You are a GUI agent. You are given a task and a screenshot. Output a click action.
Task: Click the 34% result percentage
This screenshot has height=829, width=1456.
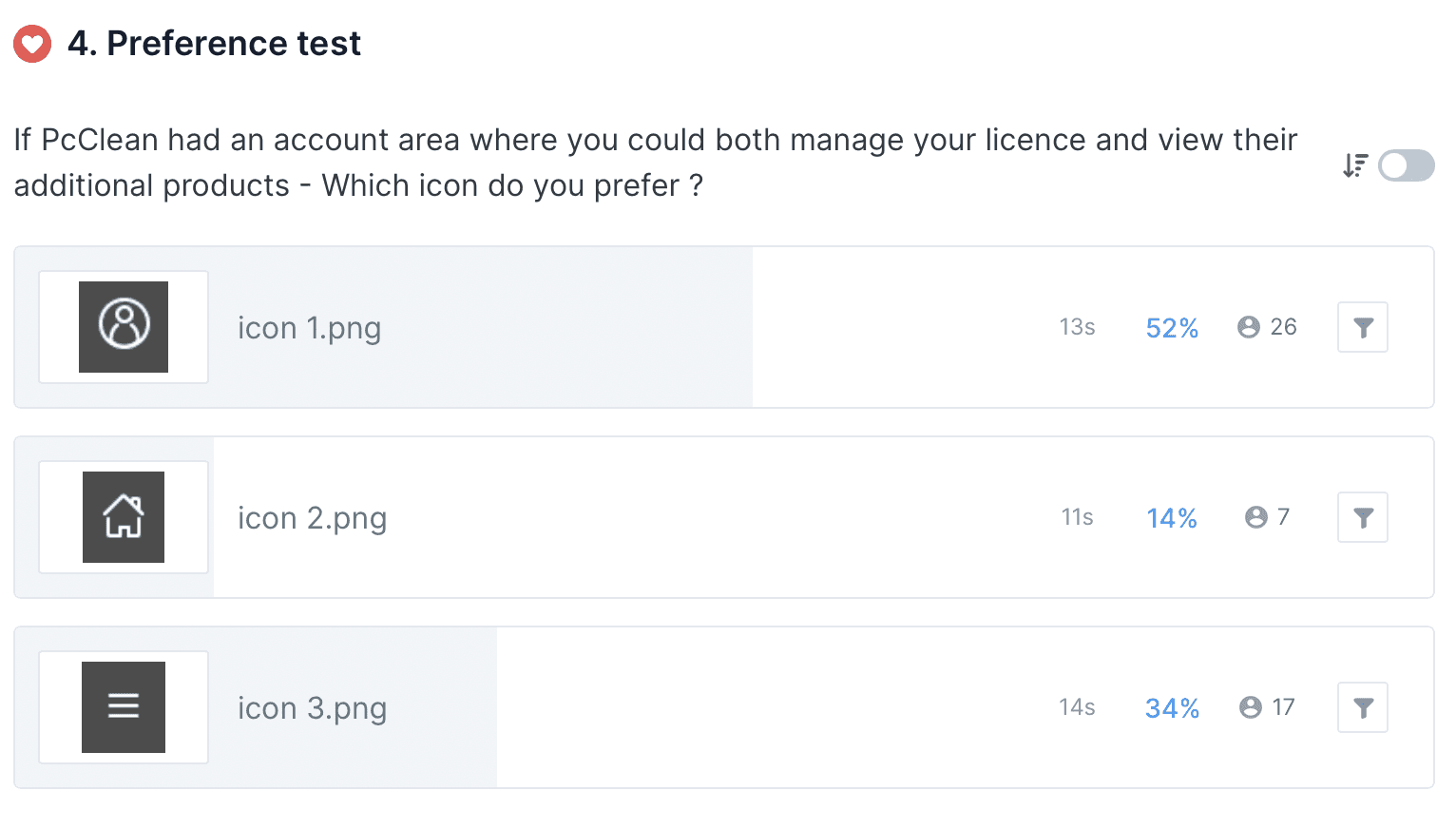[1172, 708]
